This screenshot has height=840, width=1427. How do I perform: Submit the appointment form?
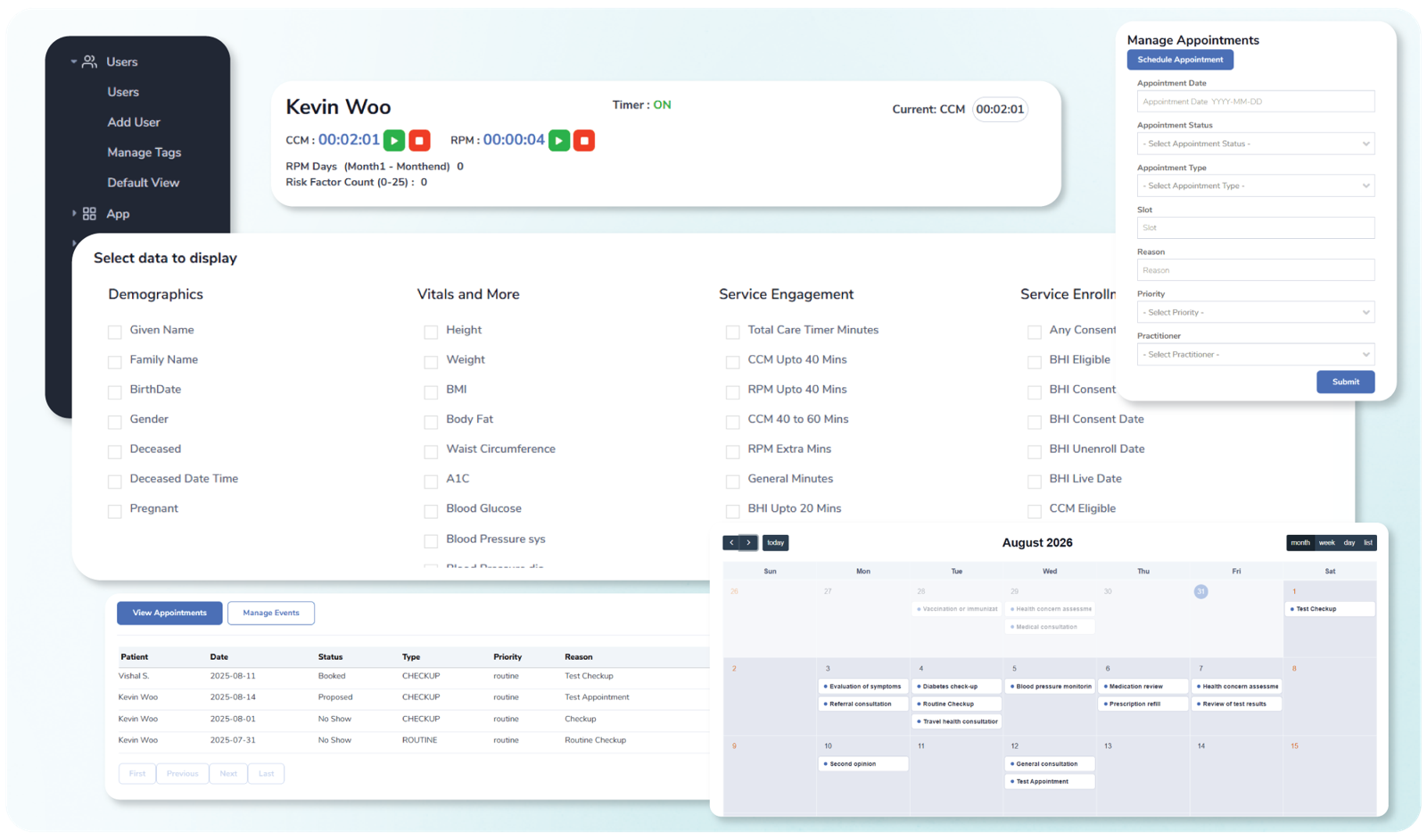tap(1346, 382)
